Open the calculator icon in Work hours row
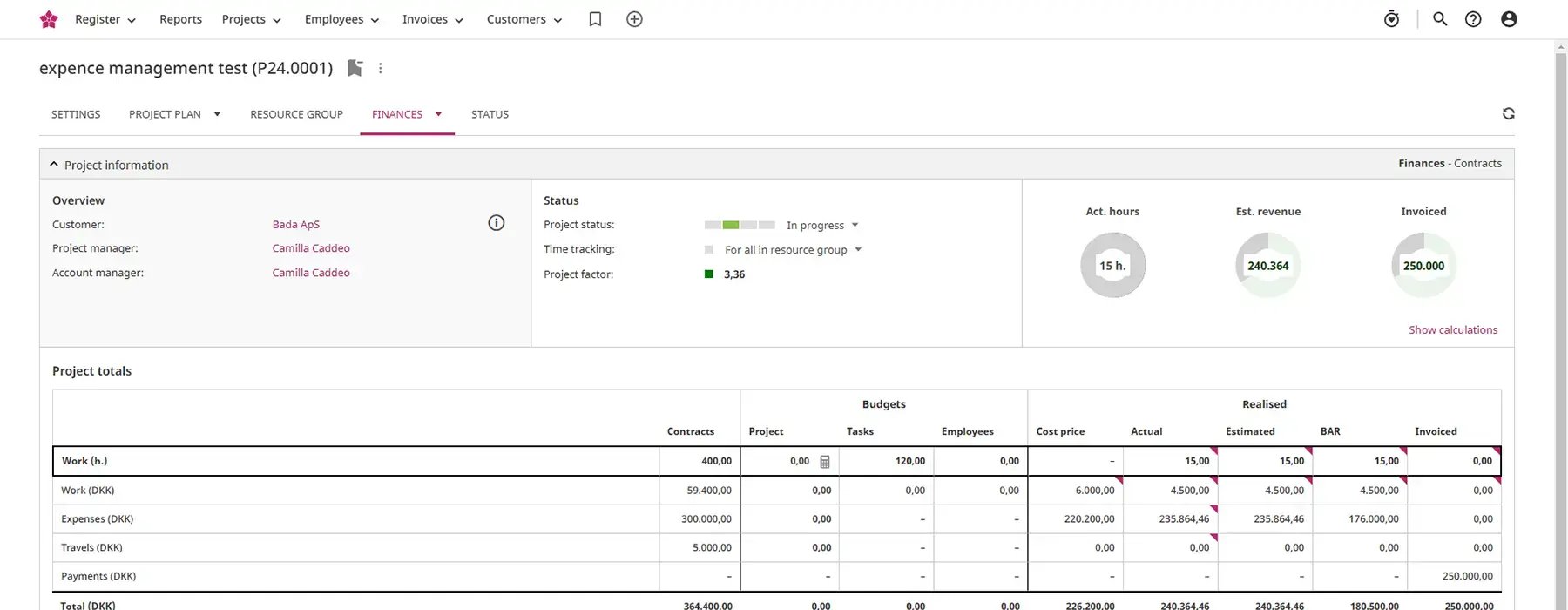 [825, 462]
